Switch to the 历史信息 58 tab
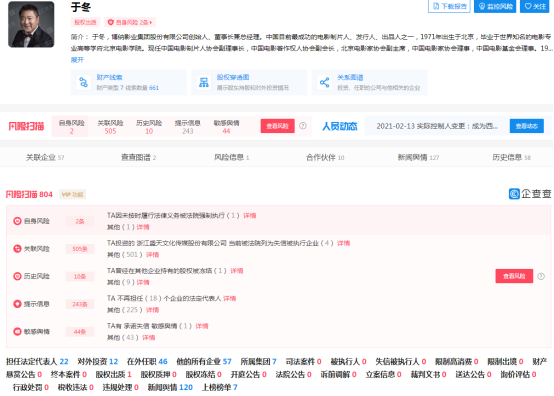Viewport: 554px width, 396px height. click(x=512, y=158)
